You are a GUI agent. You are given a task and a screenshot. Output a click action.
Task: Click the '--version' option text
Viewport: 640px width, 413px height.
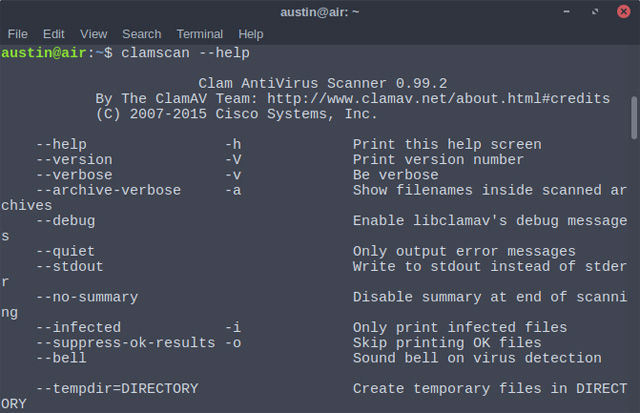click(74, 159)
